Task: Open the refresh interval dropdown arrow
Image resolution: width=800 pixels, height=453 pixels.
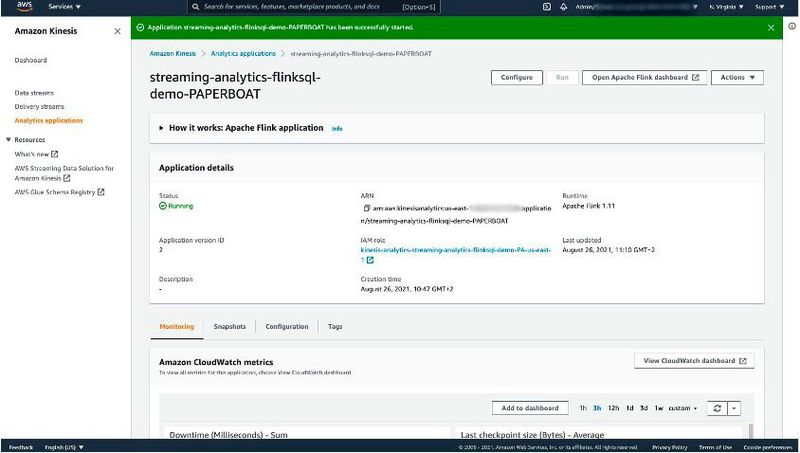Action: point(734,408)
